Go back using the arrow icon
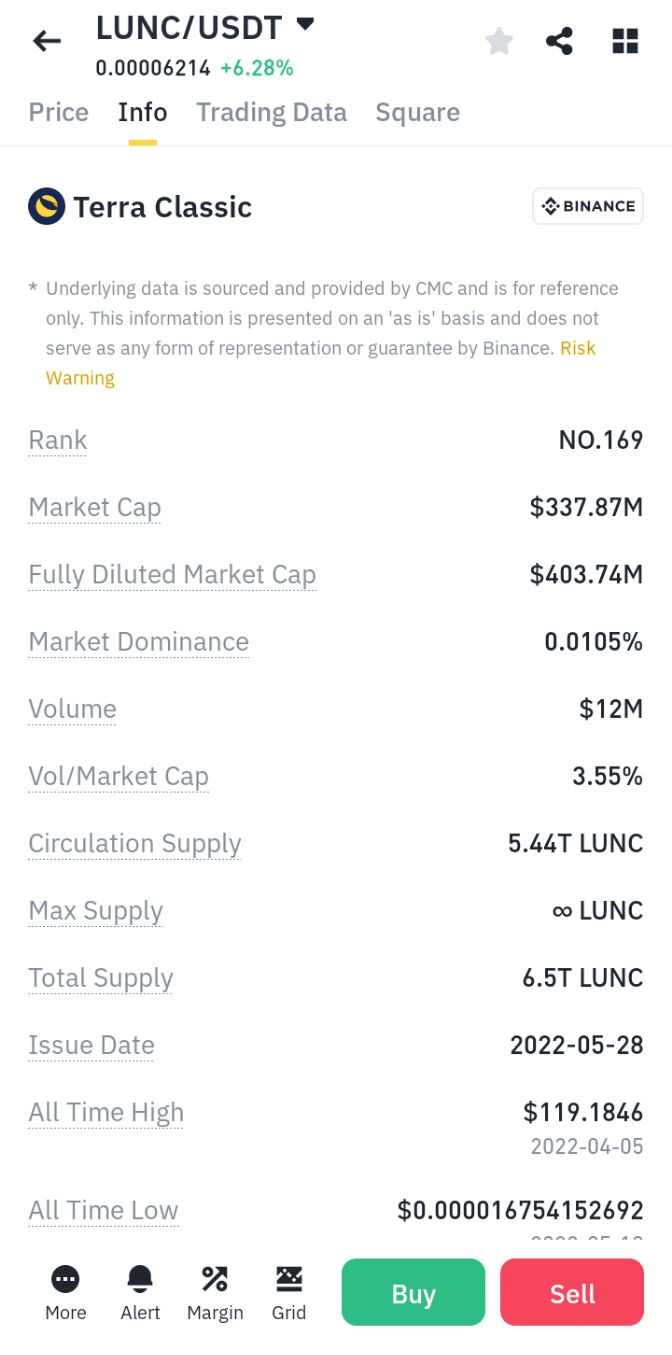Viewport: 672px width, 1355px height. 47,41
